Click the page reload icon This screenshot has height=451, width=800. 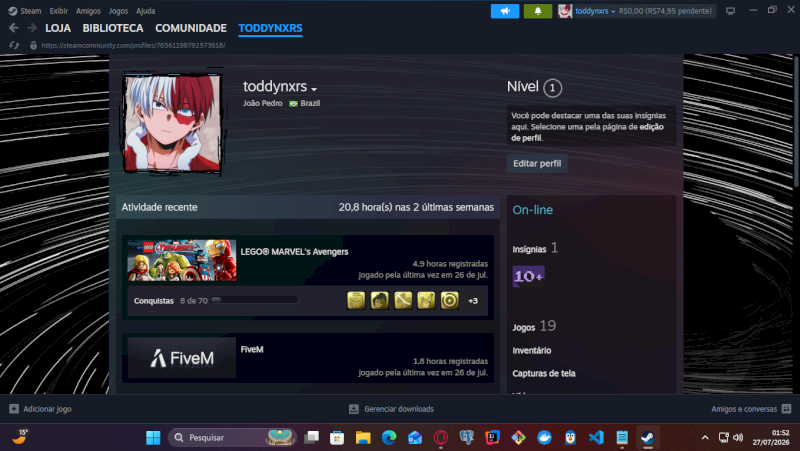(14, 45)
